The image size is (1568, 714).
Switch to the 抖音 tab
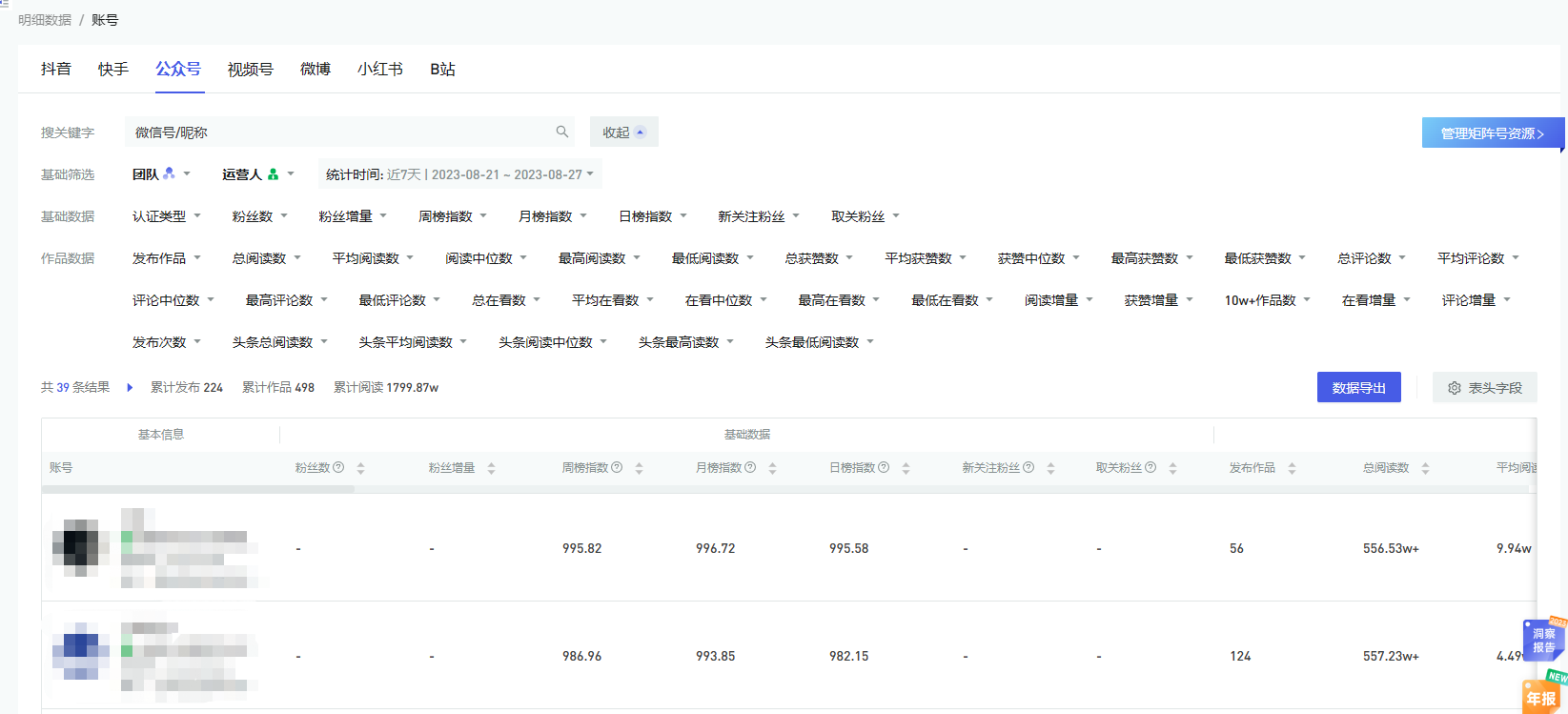[x=56, y=69]
